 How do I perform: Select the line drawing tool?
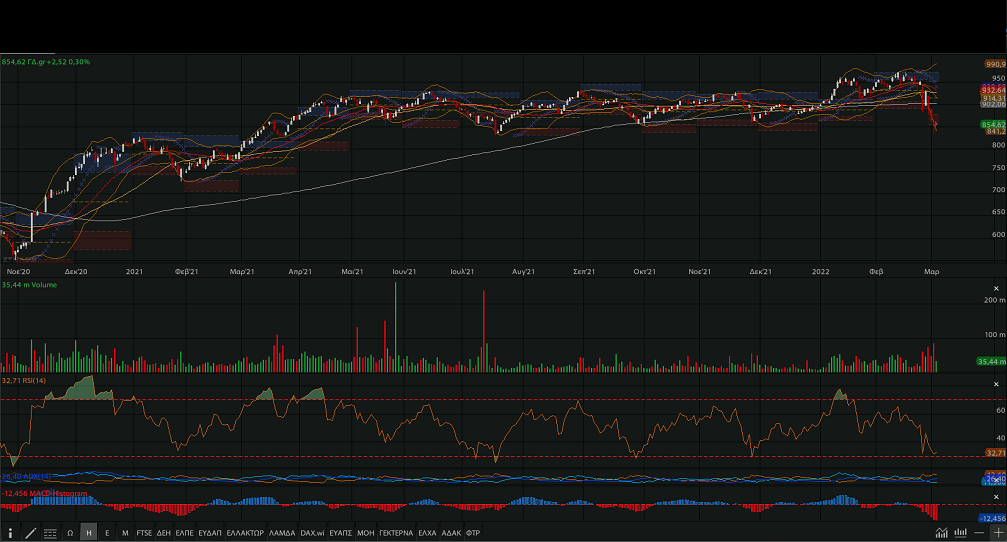point(30,533)
